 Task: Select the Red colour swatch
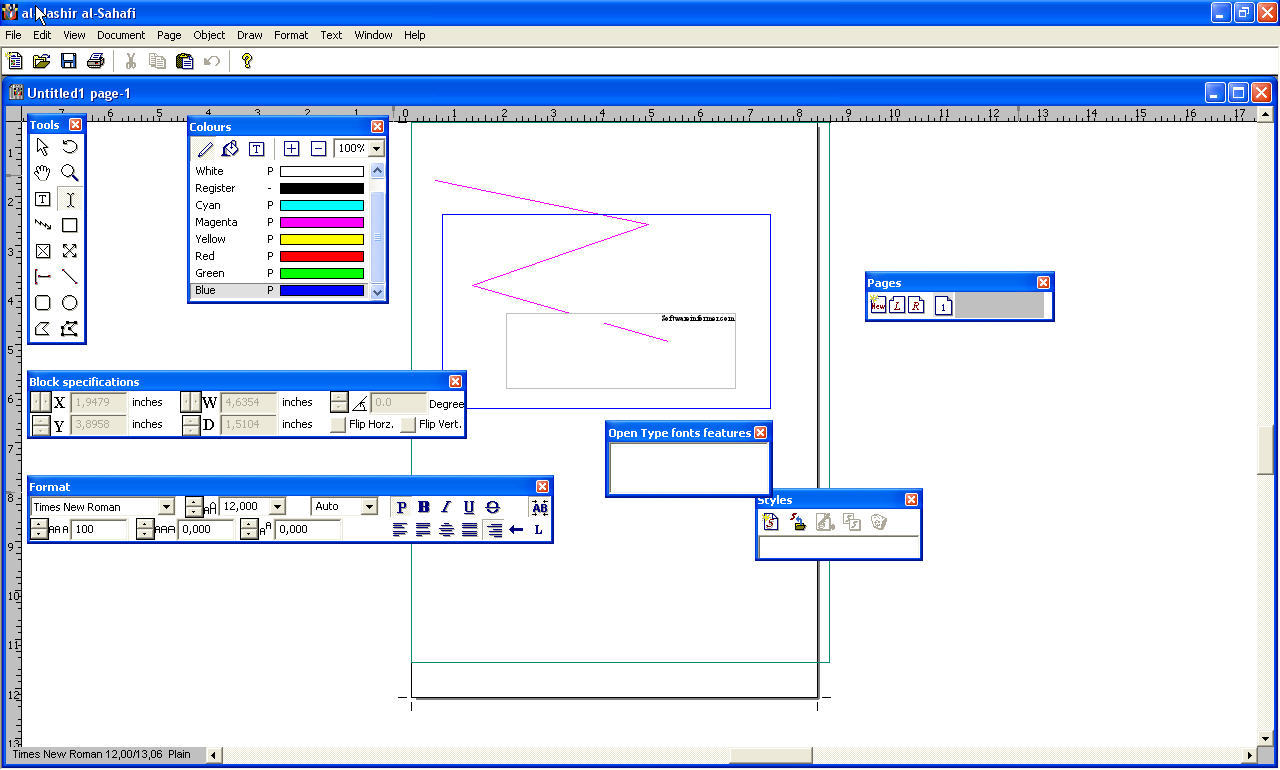(321, 256)
